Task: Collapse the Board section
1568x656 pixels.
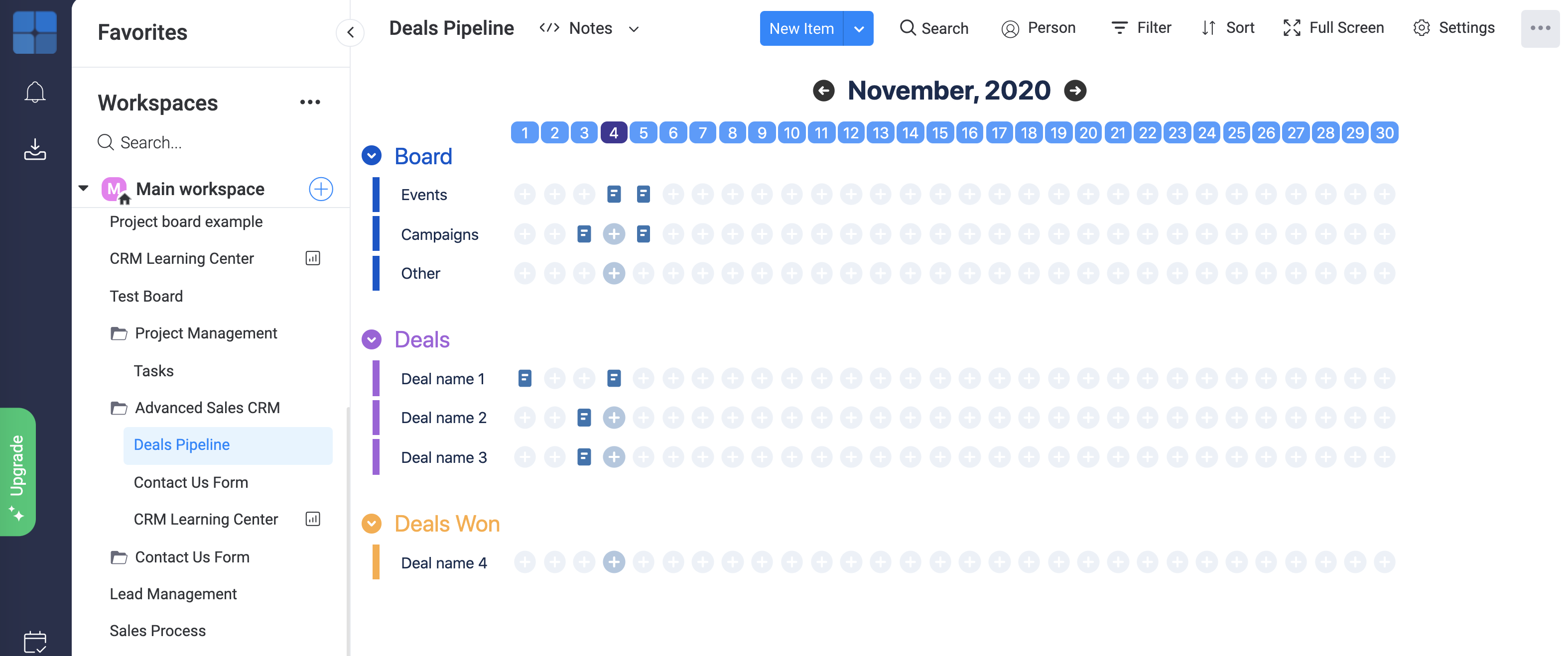Action: [372, 155]
